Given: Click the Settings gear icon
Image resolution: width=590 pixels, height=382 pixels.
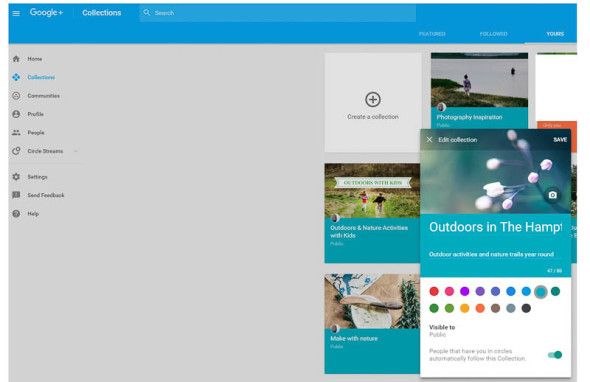Looking at the screenshot, I should pos(16,177).
